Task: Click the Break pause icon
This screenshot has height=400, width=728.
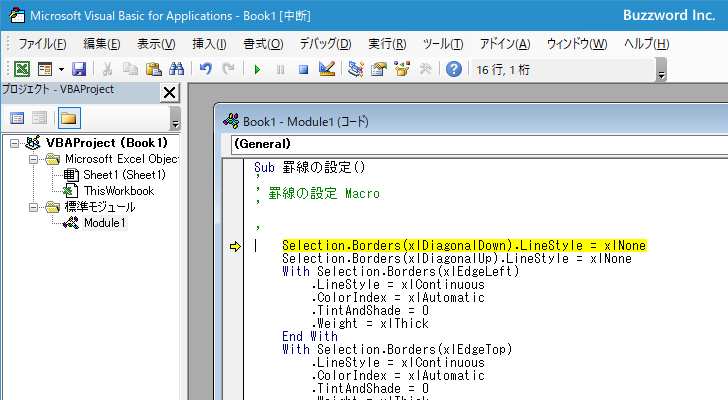Action: point(280,70)
